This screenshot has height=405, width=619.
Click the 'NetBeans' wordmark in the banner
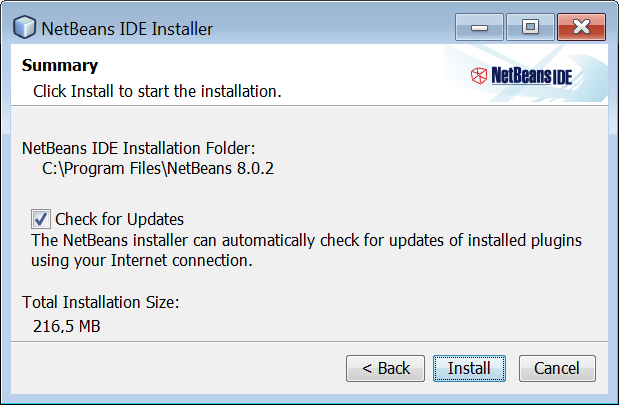tap(521, 75)
